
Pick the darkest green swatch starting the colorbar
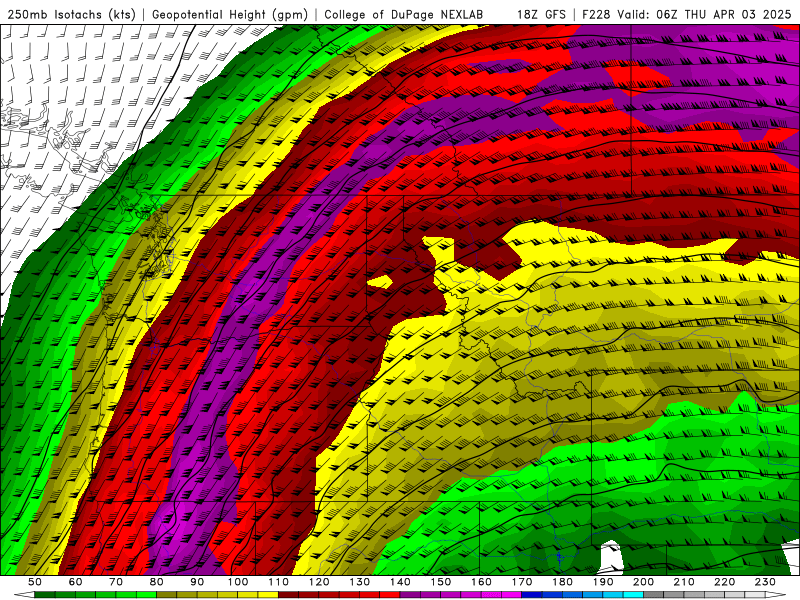click(44, 595)
